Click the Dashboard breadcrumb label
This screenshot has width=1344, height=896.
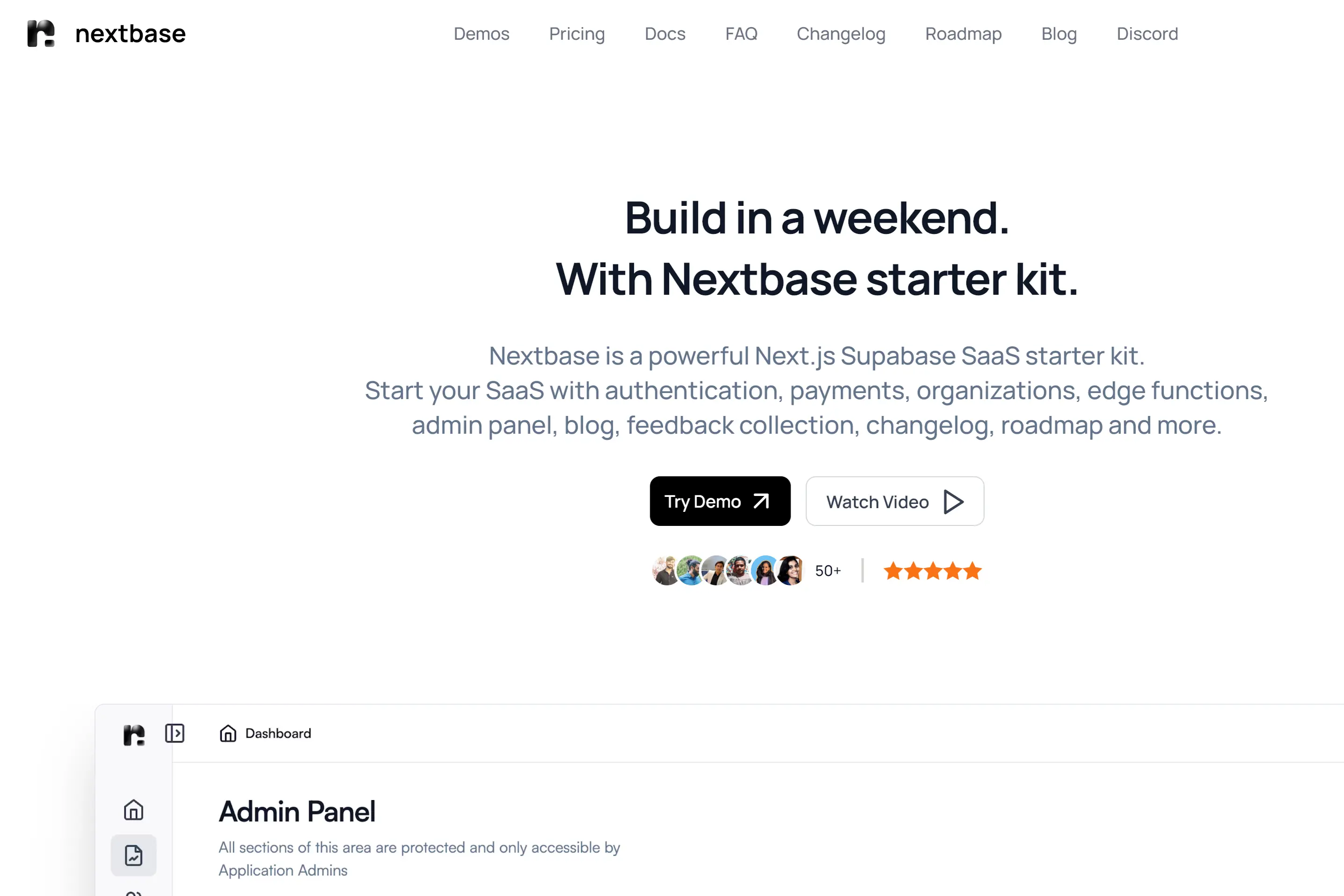coord(278,733)
